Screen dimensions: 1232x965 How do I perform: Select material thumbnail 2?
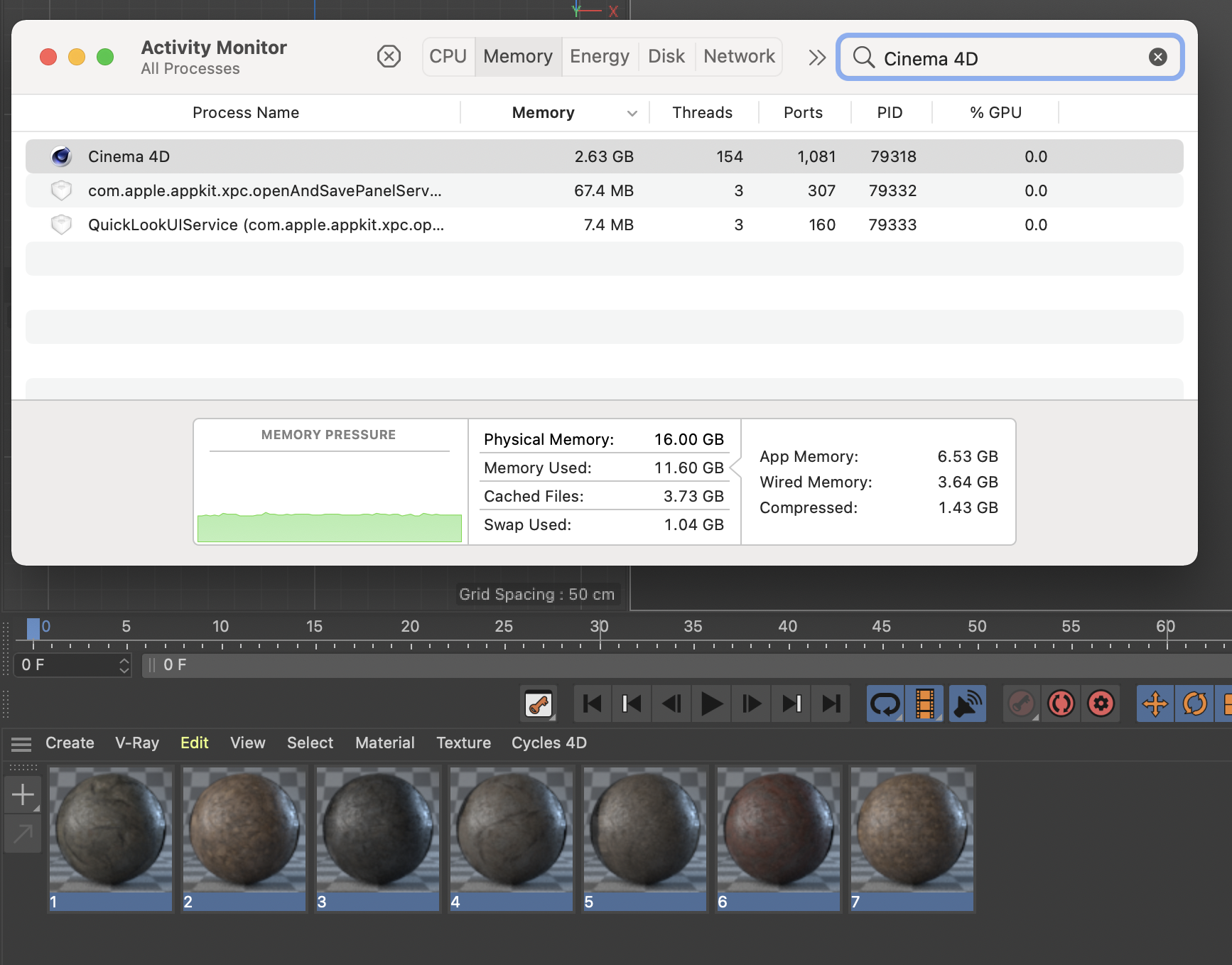tap(244, 839)
